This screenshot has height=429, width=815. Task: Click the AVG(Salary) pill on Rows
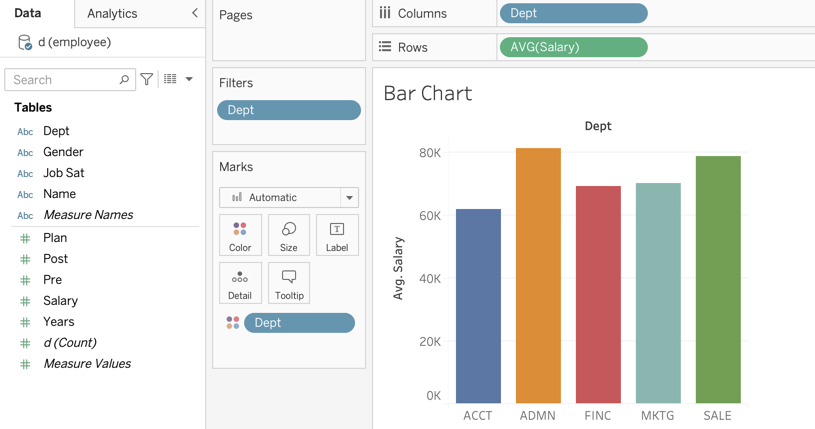coord(573,47)
